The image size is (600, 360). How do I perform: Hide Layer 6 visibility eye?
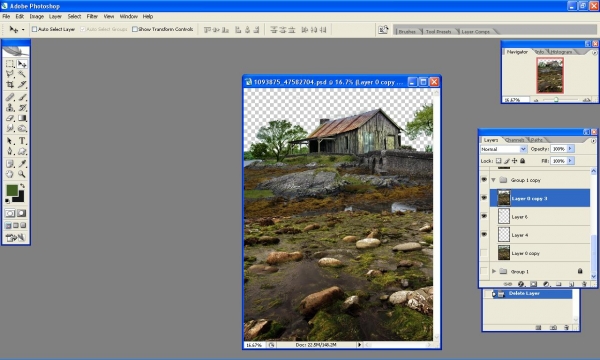click(484, 216)
